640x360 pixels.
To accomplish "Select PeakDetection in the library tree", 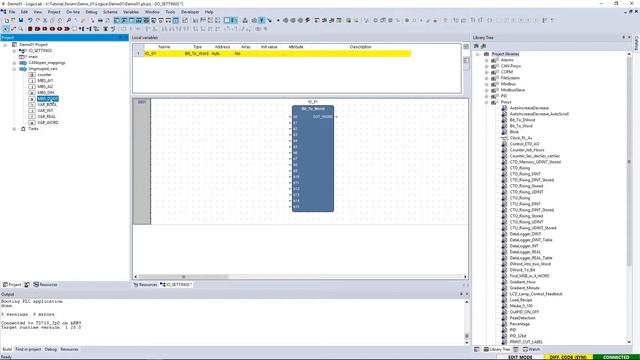I will (x=522, y=318).
